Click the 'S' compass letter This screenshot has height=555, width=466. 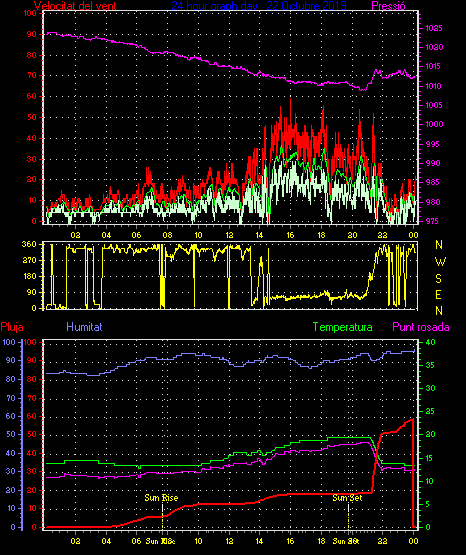tap(438, 279)
